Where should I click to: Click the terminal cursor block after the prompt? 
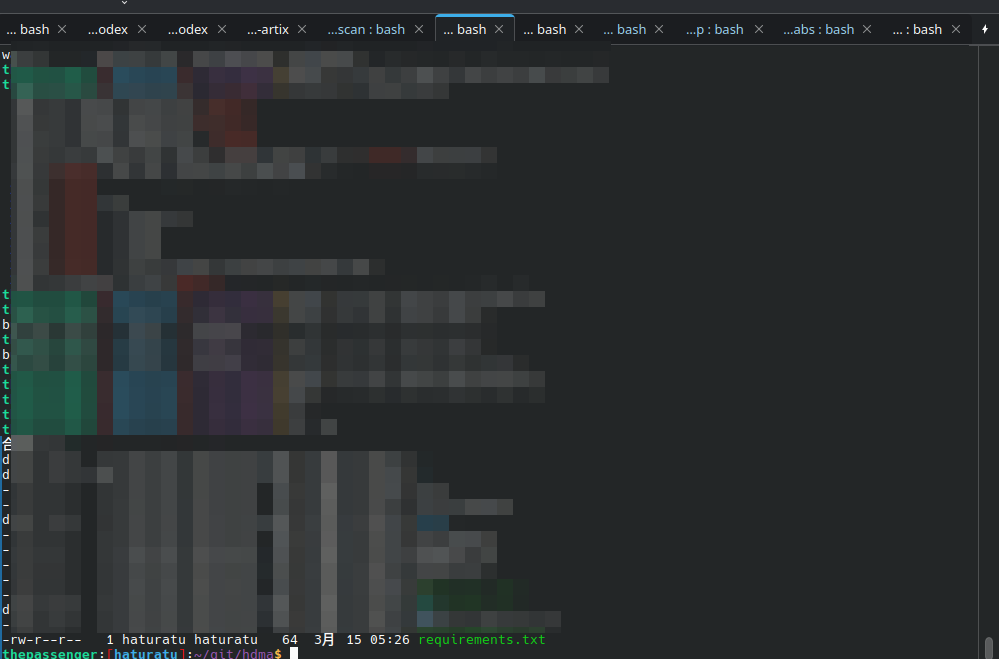[294, 653]
